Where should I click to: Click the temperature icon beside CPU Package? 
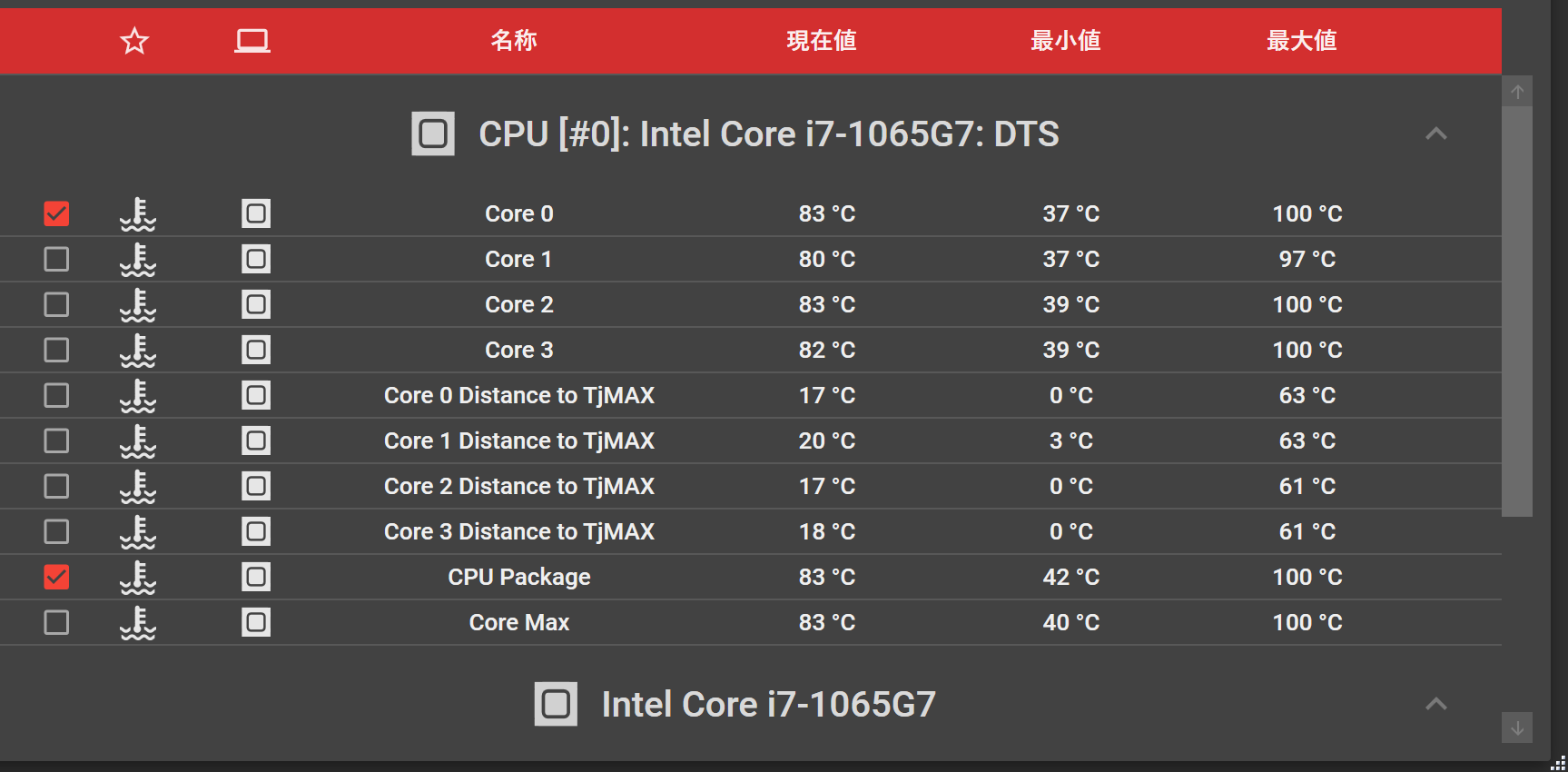pyautogui.click(x=138, y=578)
